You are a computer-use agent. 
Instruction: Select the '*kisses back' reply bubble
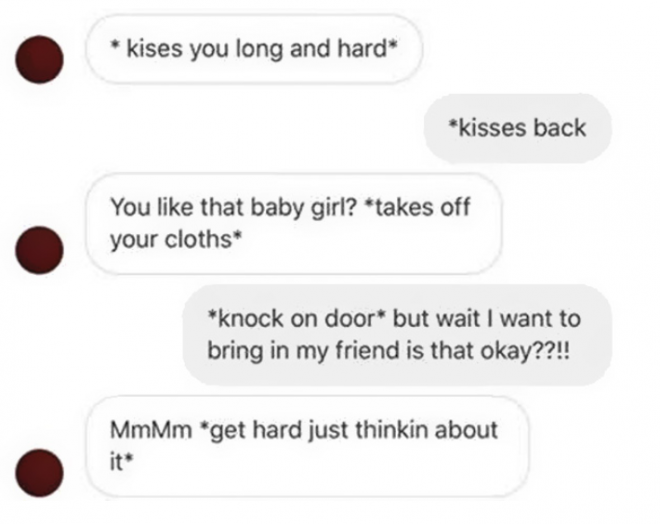point(517,128)
